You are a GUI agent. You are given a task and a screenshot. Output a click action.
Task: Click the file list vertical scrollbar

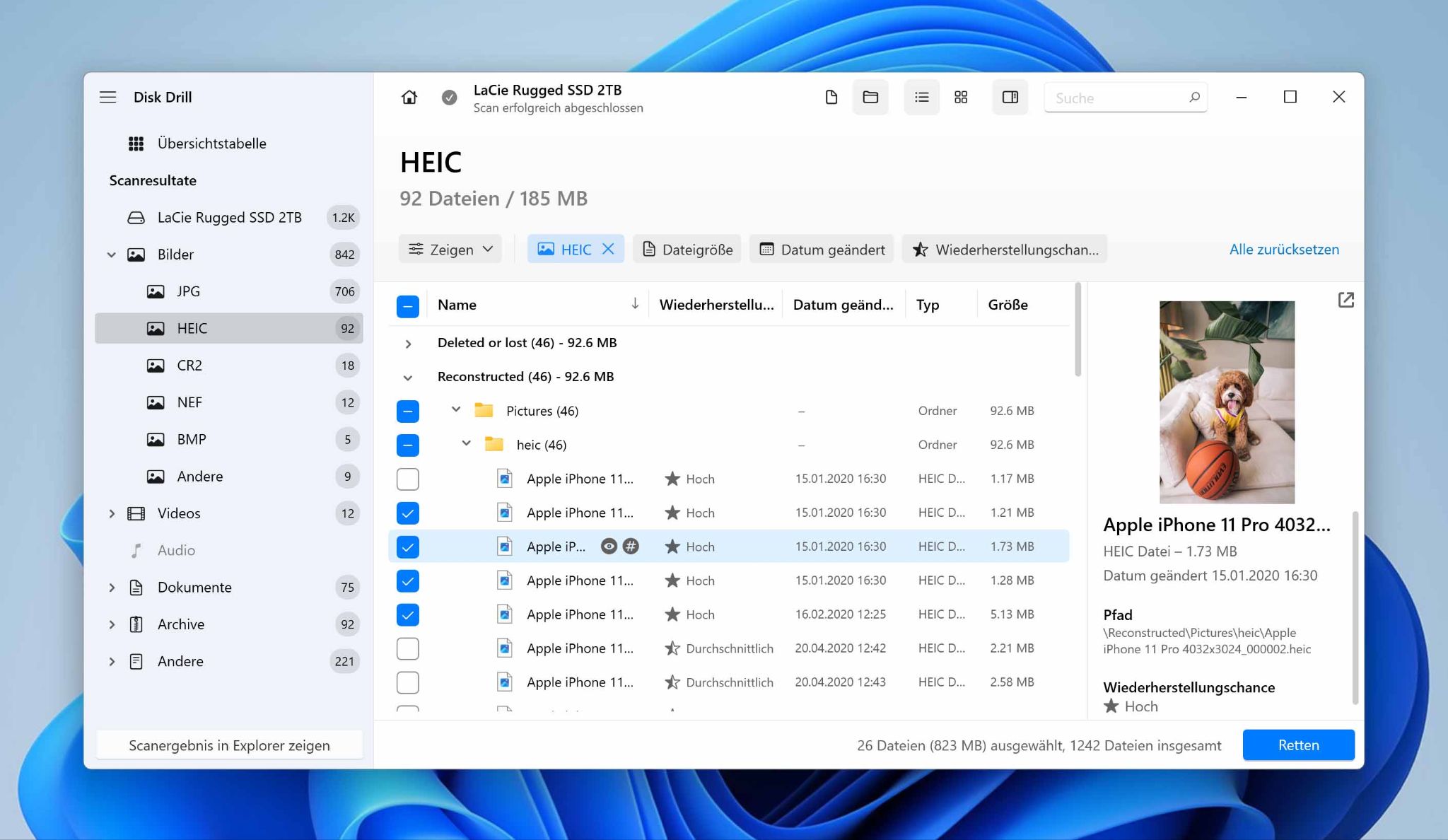[1078, 329]
